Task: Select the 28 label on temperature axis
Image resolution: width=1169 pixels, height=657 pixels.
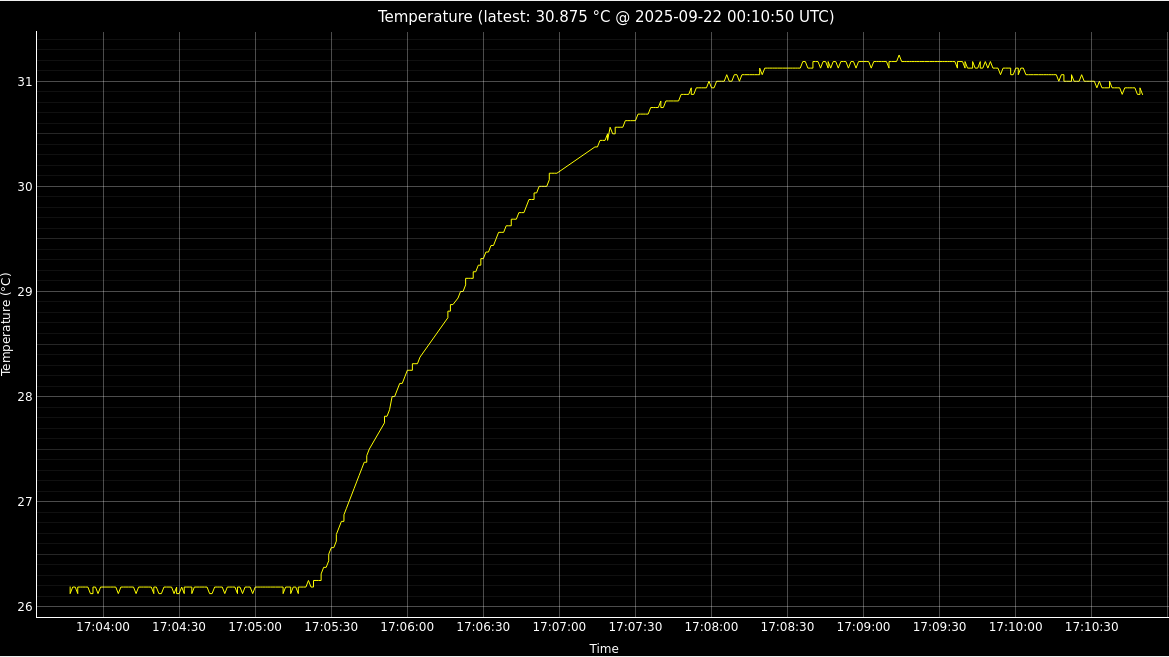Action: click(22, 397)
